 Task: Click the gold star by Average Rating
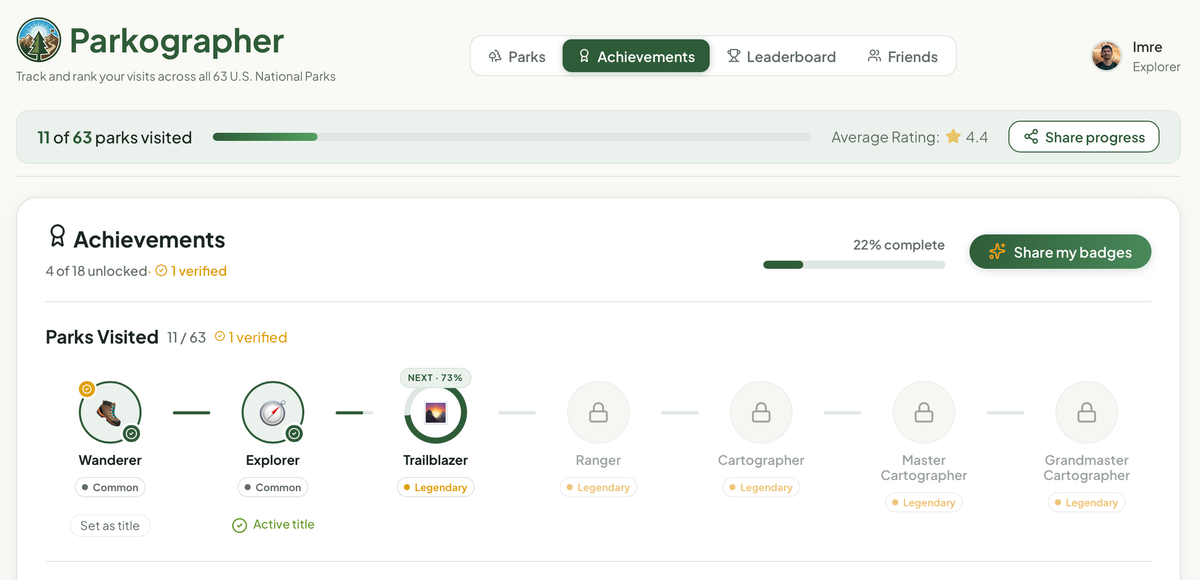(x=953, y=137)
